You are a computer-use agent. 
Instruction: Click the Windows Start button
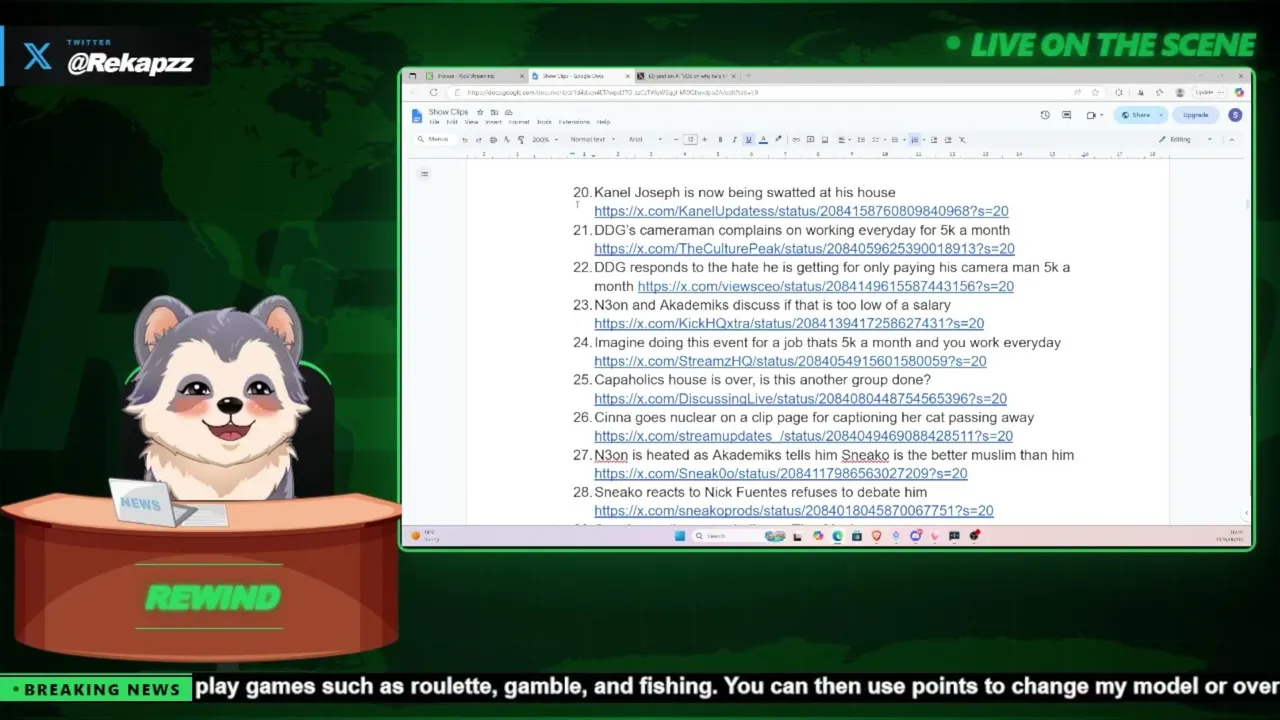(680, 536)
